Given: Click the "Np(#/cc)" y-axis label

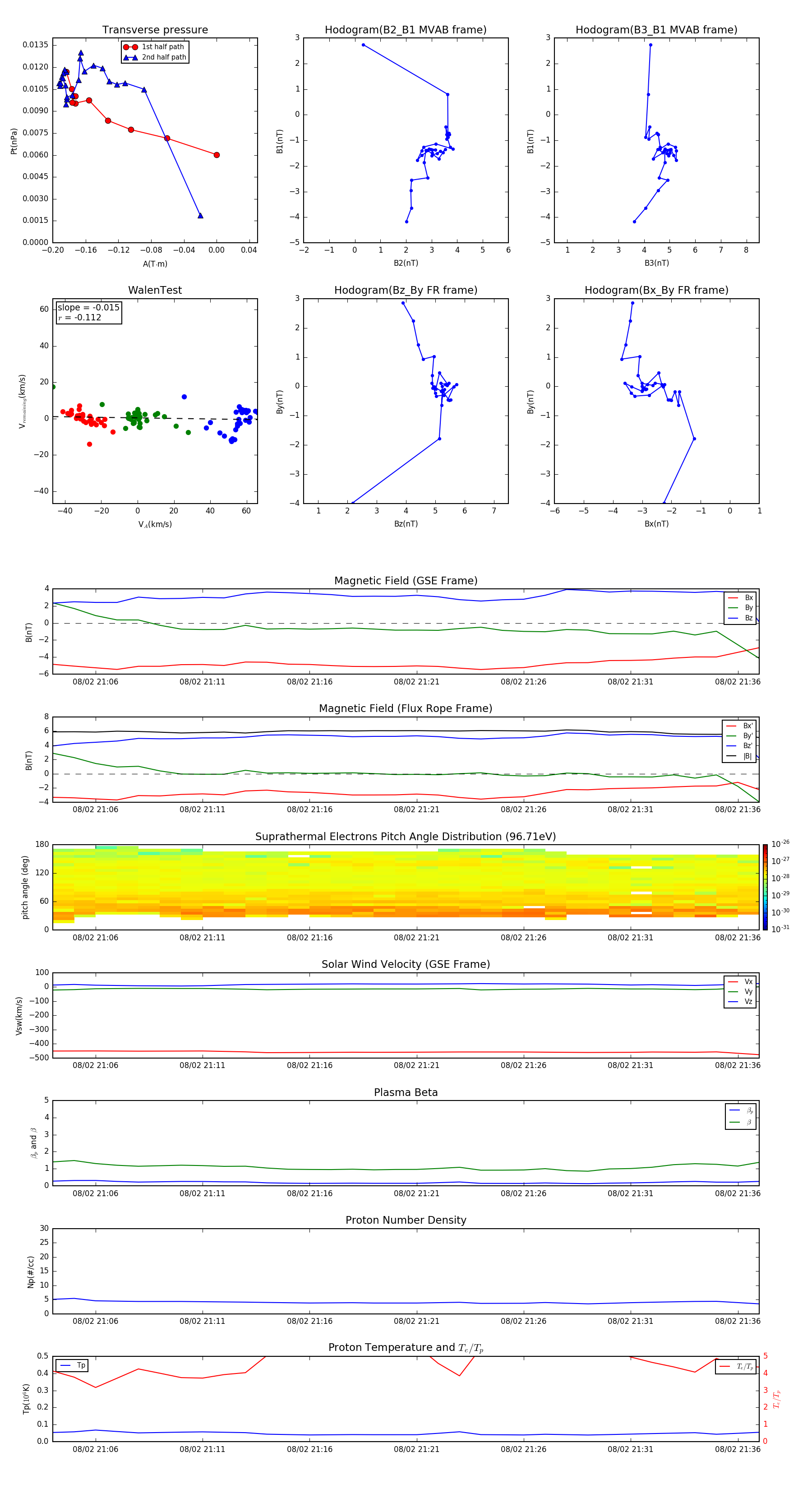Looking at the screenshot, I should click(x=31, y=1272).
